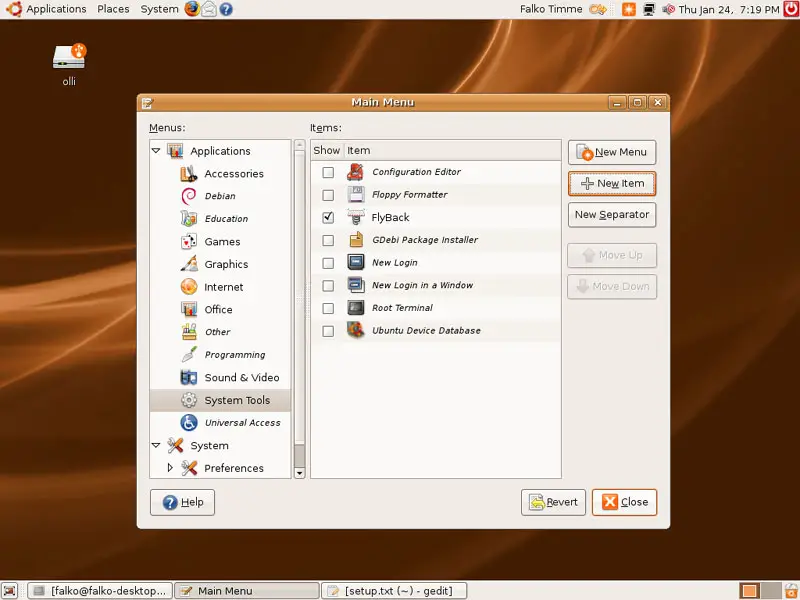Click the fast user switch icon

tap(598, 9)
